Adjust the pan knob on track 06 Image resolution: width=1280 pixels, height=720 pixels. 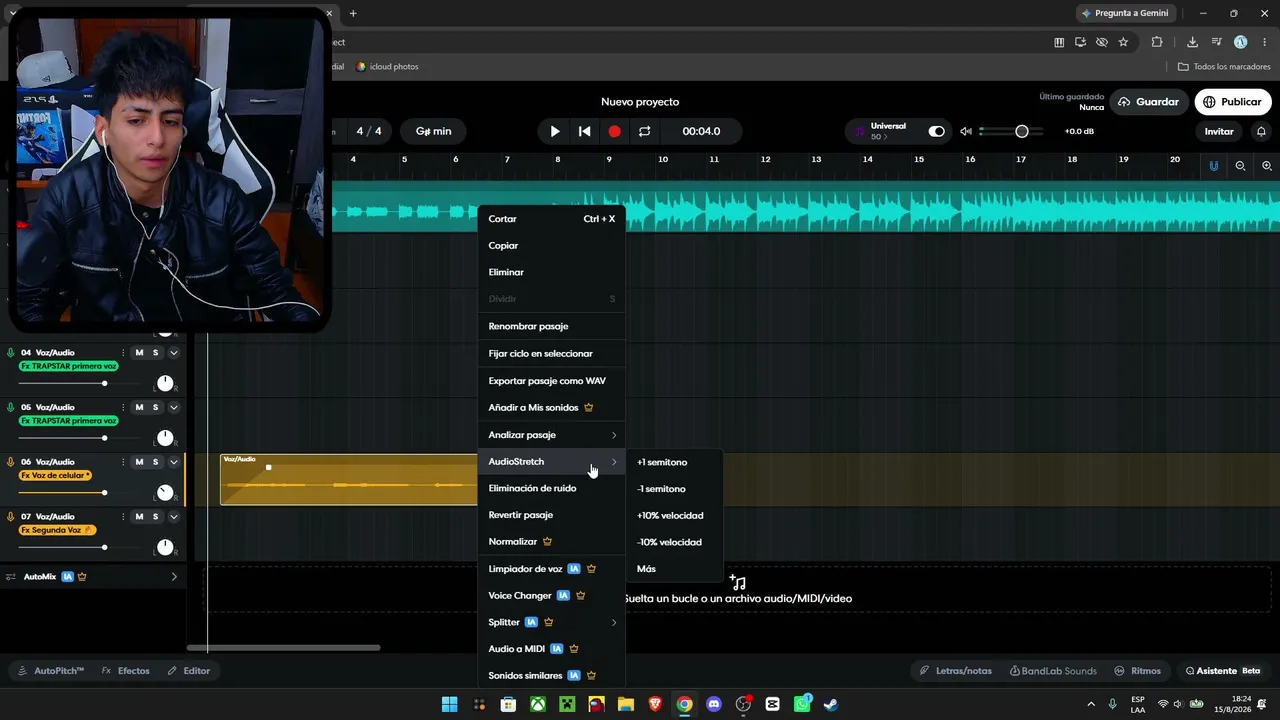(165, 493)
